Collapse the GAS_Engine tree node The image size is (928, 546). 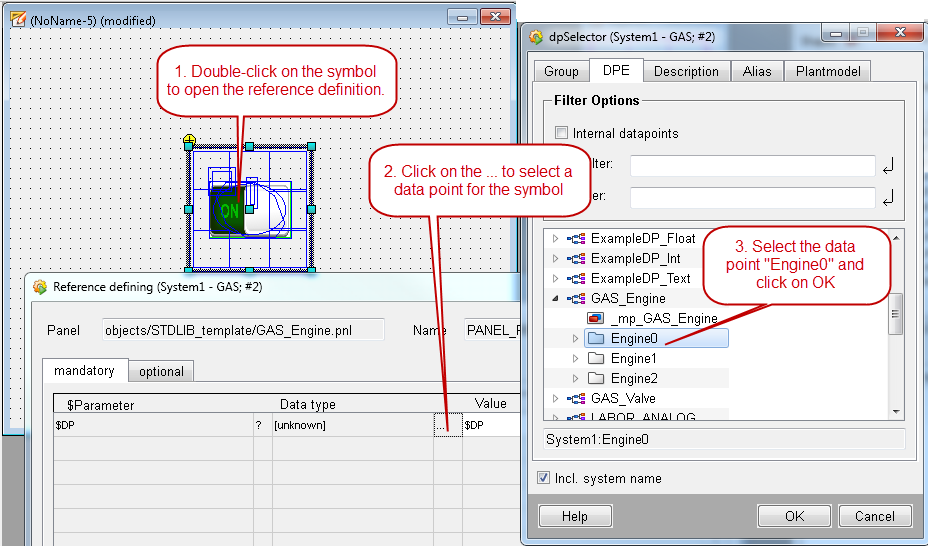point(557,298)
